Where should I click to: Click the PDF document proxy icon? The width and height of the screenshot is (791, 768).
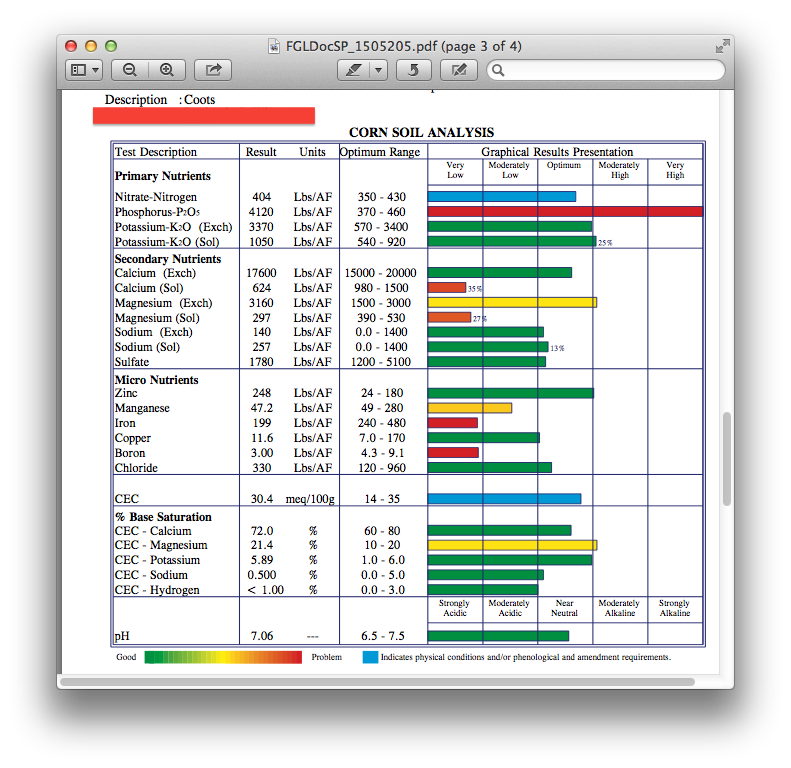(x=275, y=46)
